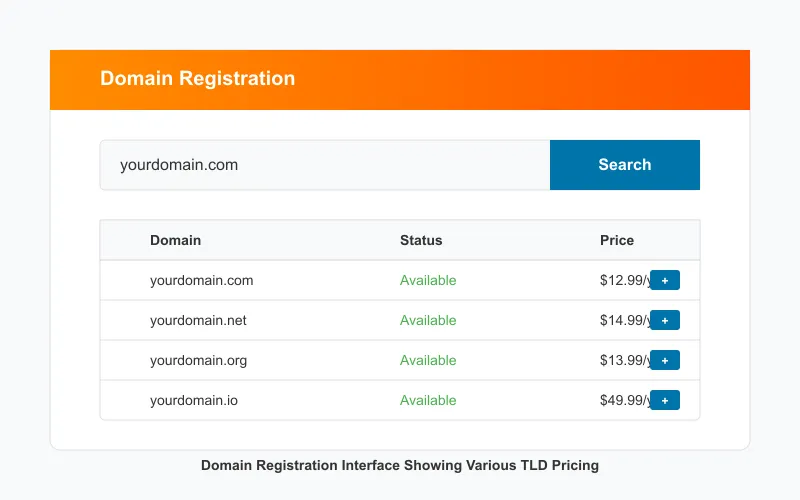Focus the domain search input field
The width and height of the screenshot is (800, 500).
coord(325,165)
